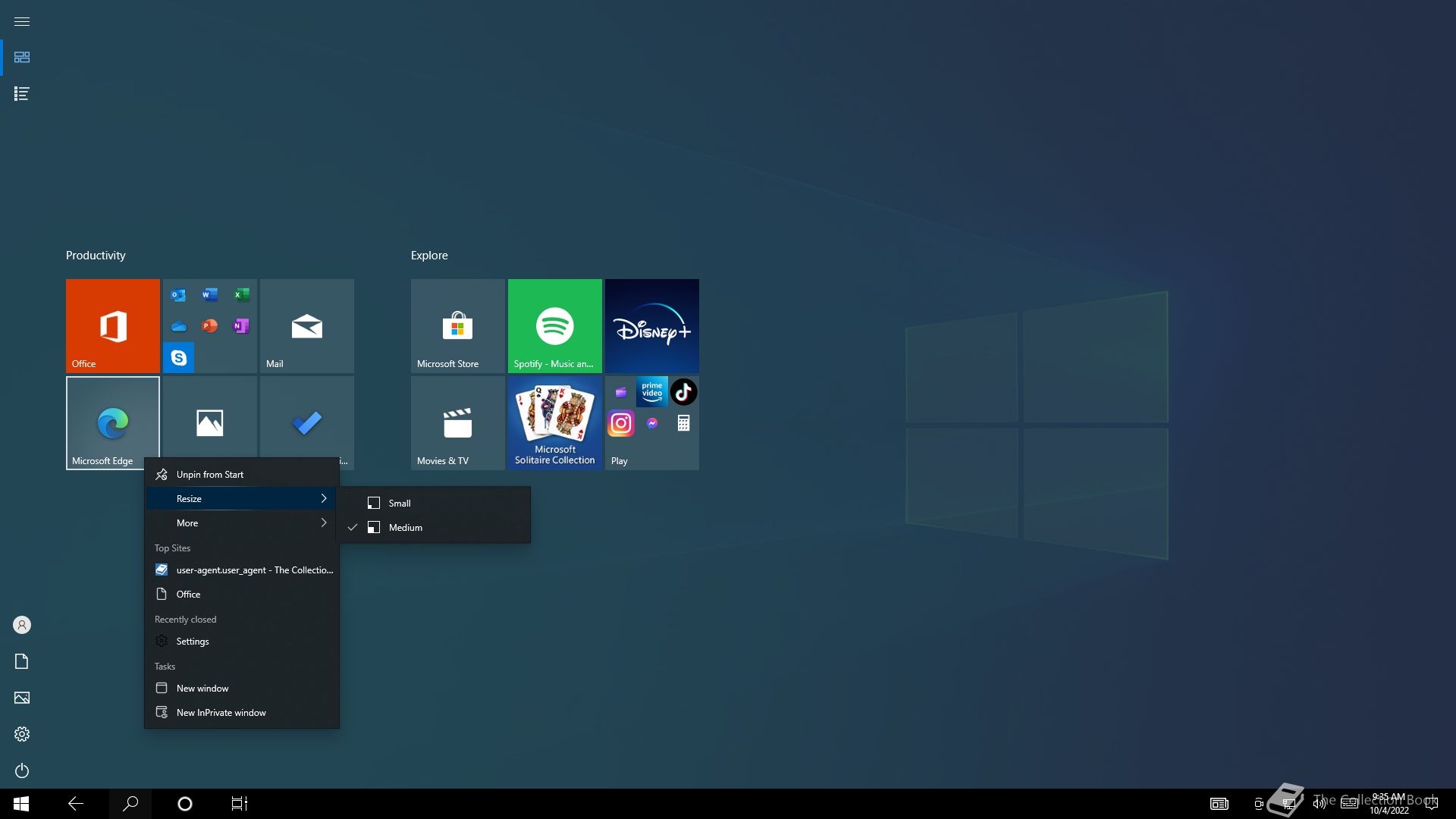Open Prime Video in the Play folder
This screenshot has height=819, width=1456.
pyautogui.click(x=652, y=391)
